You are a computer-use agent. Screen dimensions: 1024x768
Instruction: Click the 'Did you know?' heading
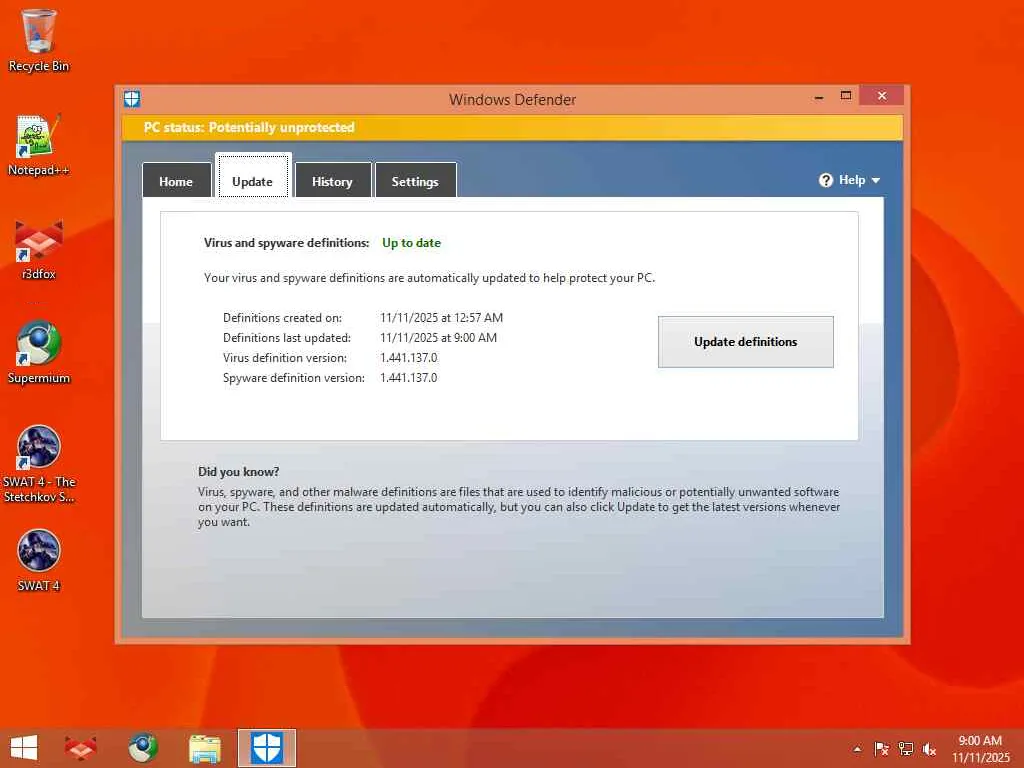pos(238,472)
